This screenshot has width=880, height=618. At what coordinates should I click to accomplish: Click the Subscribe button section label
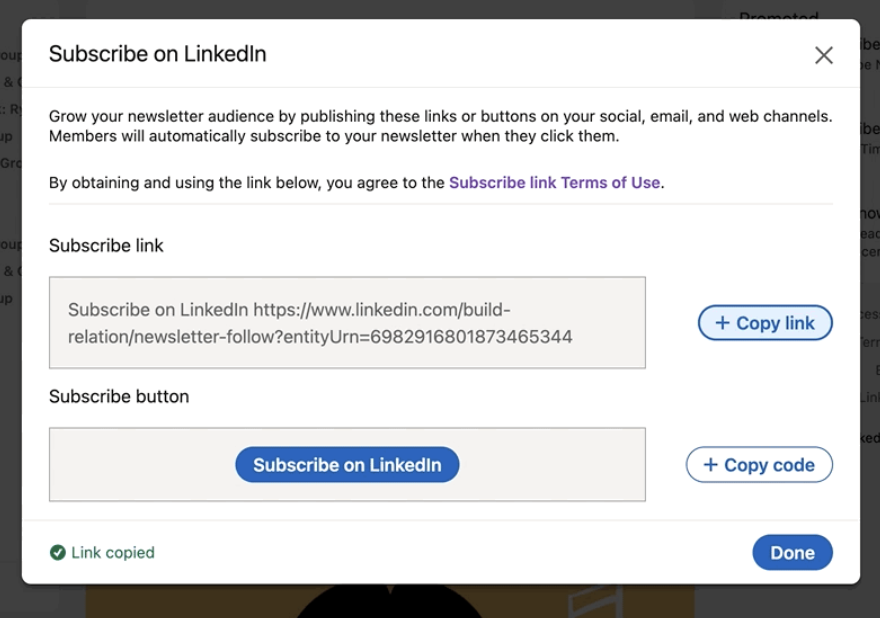point(119,396)
